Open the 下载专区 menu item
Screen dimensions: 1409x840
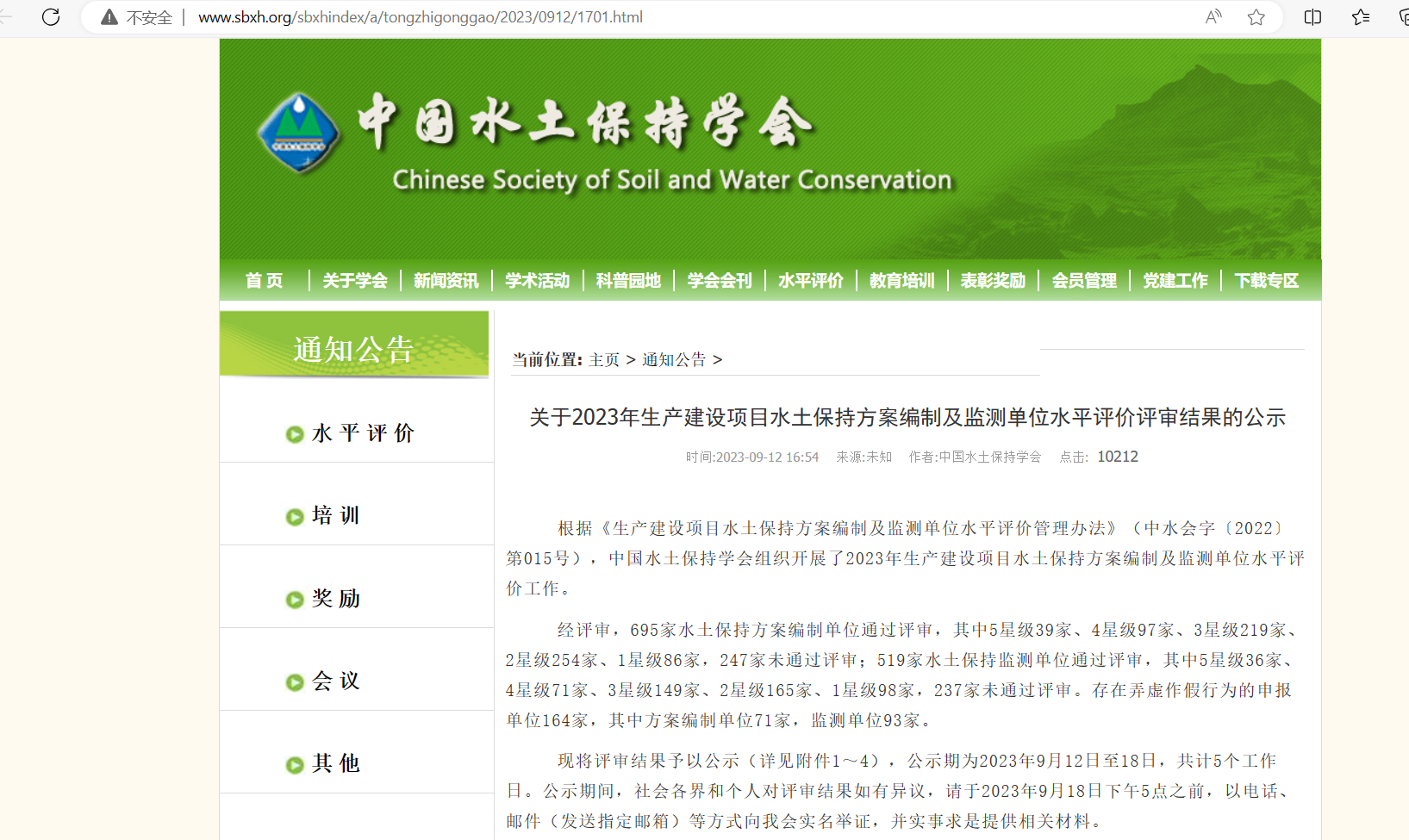[x=1266, y=281]
